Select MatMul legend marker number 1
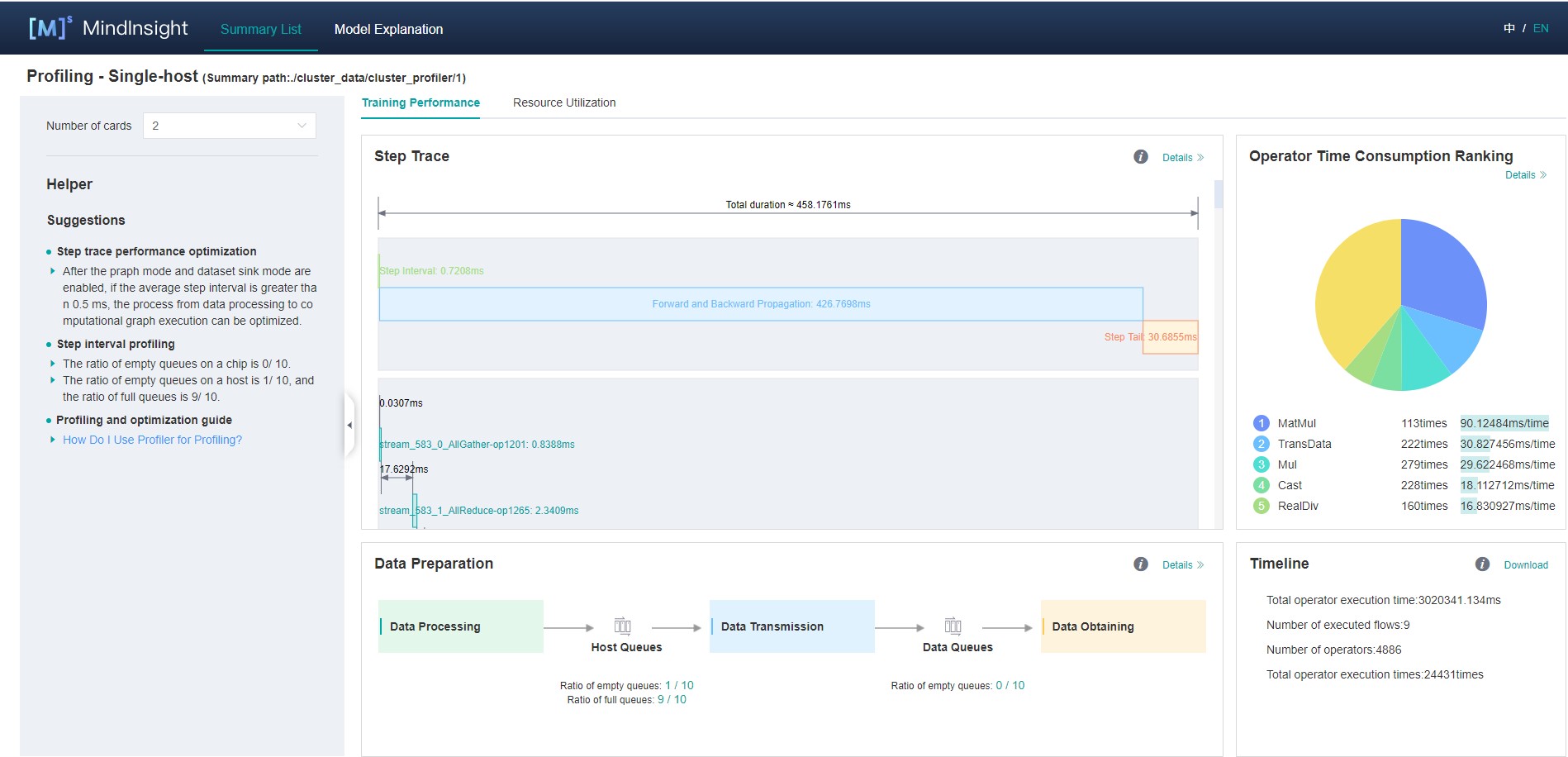This screenshot has width=1568, height=757. point(1261,423)
